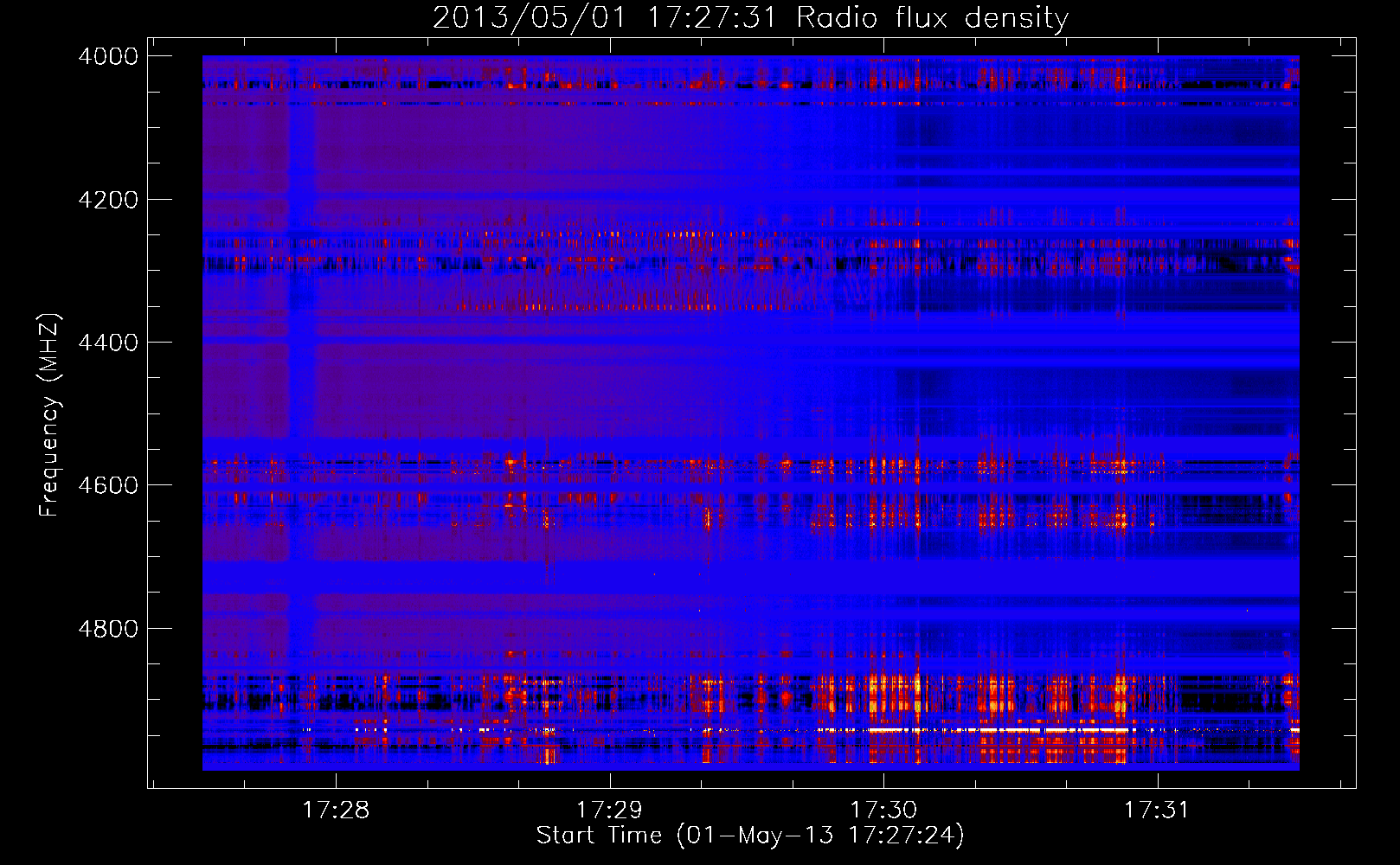The height and width of the screenshot is (865, 1400).
Task: Click the 4800 frequency tick label
Action: 108,629
